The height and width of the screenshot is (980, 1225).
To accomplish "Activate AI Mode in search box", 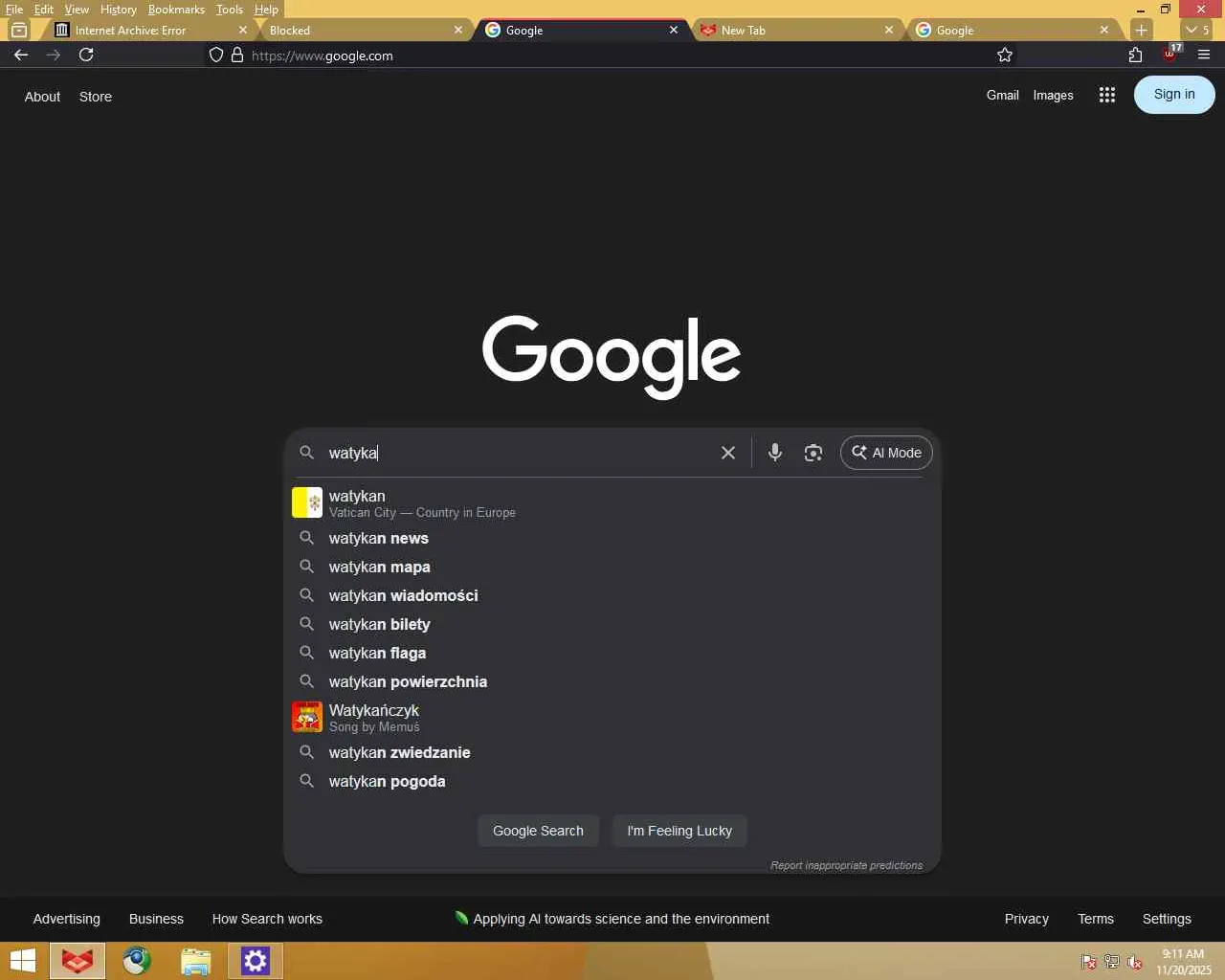I will [x=886, y=453].
